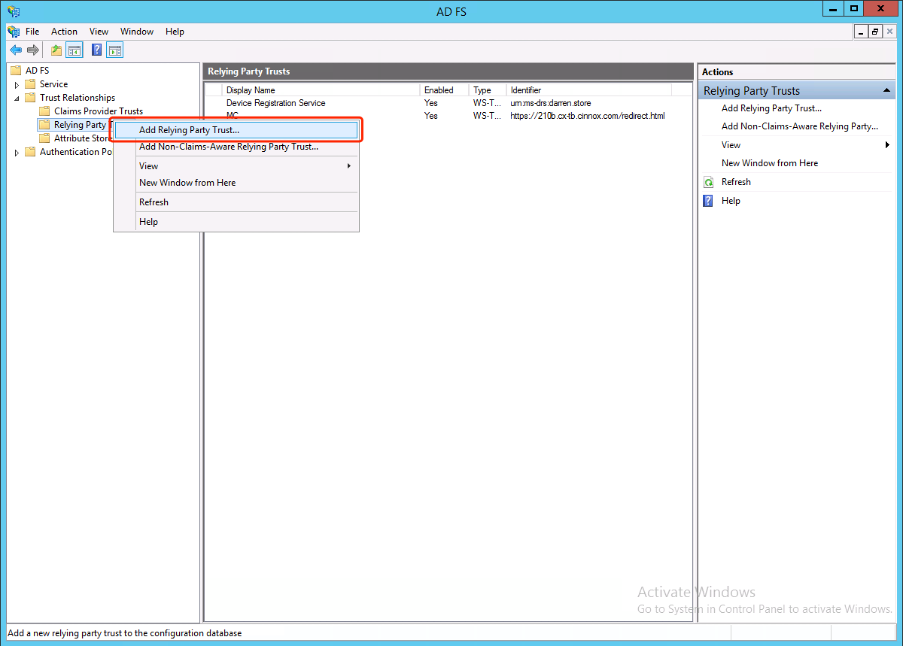Screen dimensions: 904x646
Task: Select the Service node label in tree
Action: click(54, 84)
